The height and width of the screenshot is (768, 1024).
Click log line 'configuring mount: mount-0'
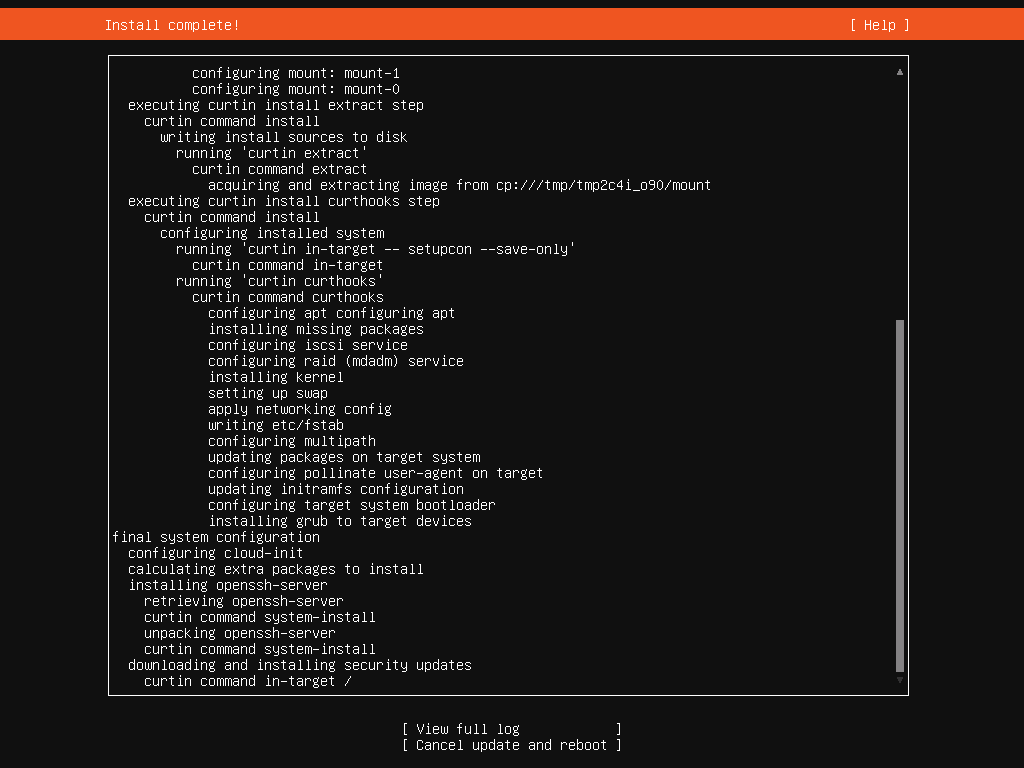tap(296, 89)
